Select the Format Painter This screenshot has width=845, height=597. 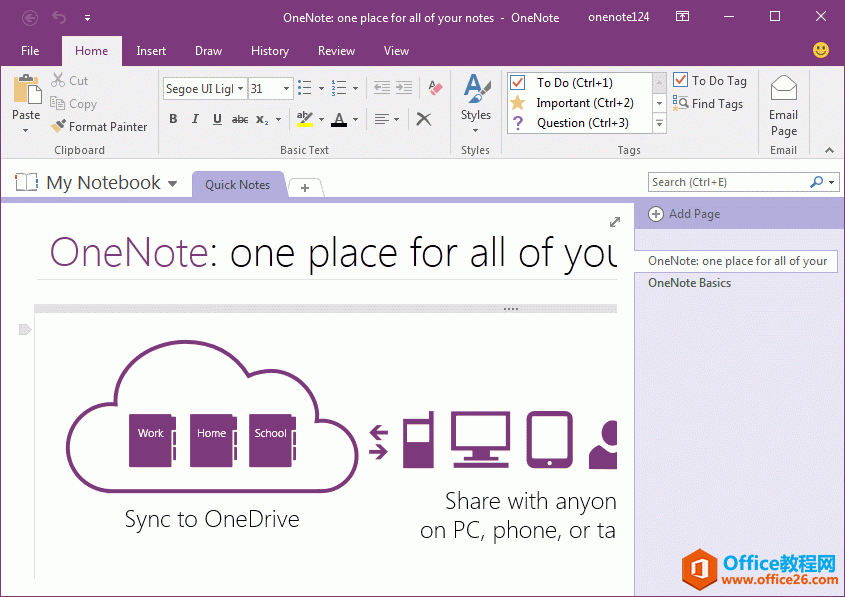click(99, 126)
